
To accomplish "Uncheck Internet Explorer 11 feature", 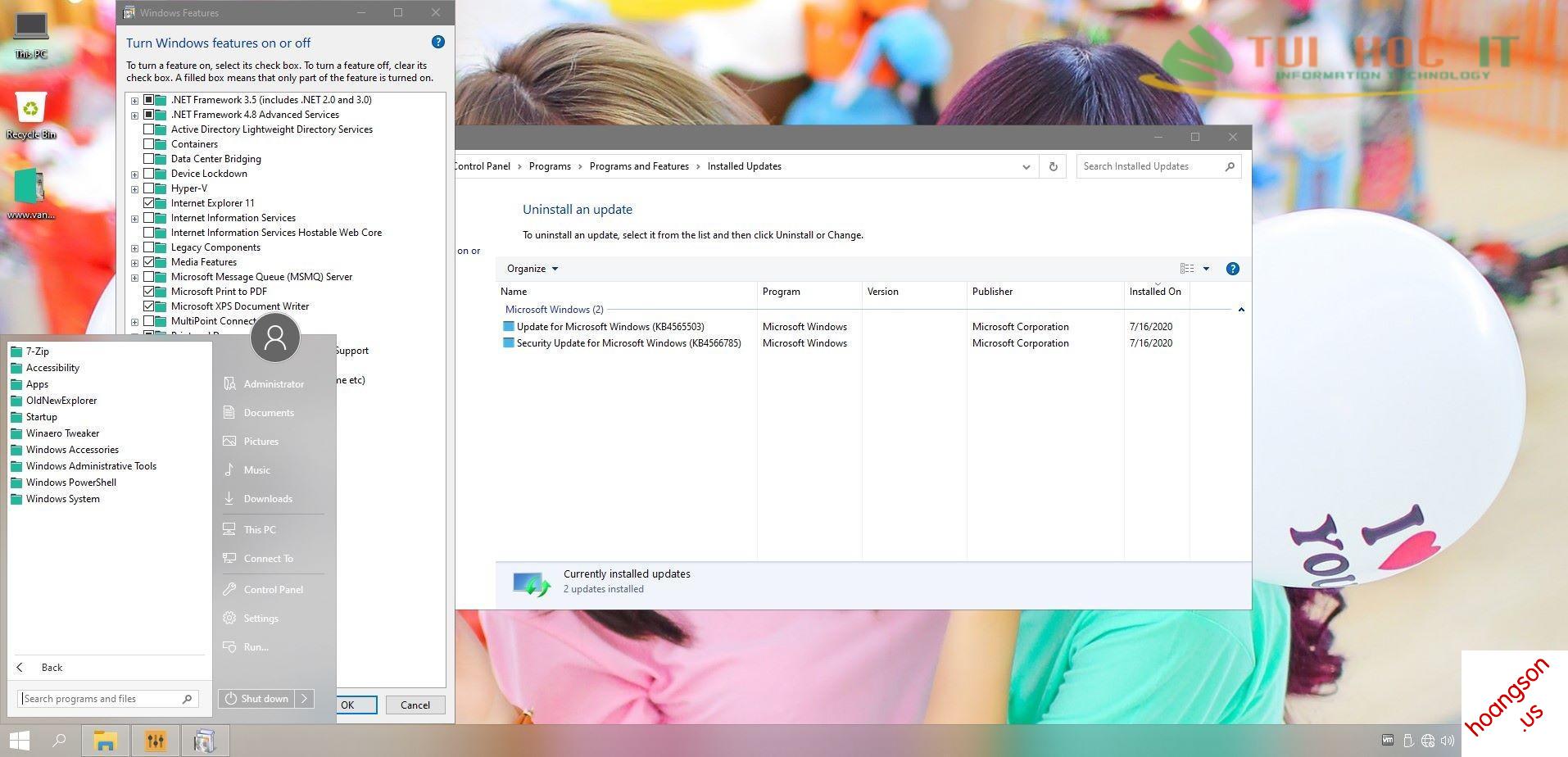I will coord(148,203).
